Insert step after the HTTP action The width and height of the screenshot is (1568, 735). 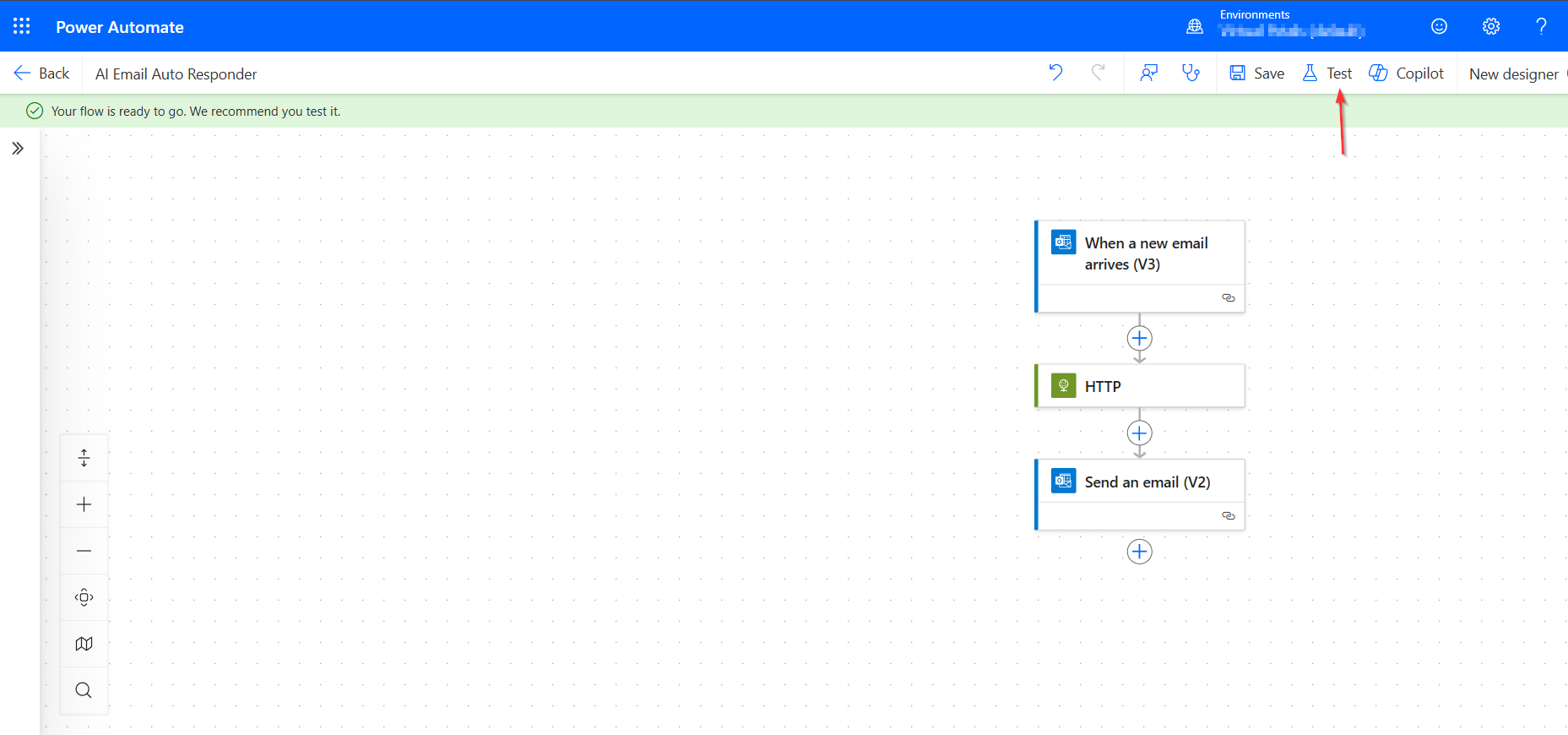click(x=1139, y=433)
